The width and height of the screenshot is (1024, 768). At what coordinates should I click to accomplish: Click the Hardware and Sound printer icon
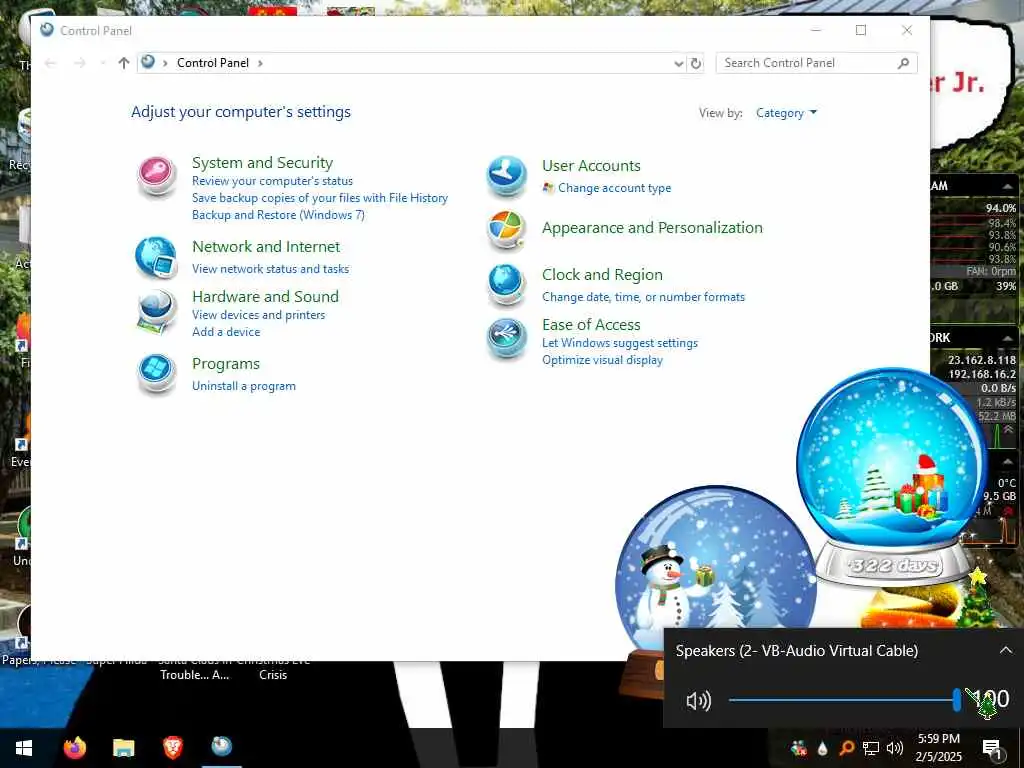[x=157, y=312]
